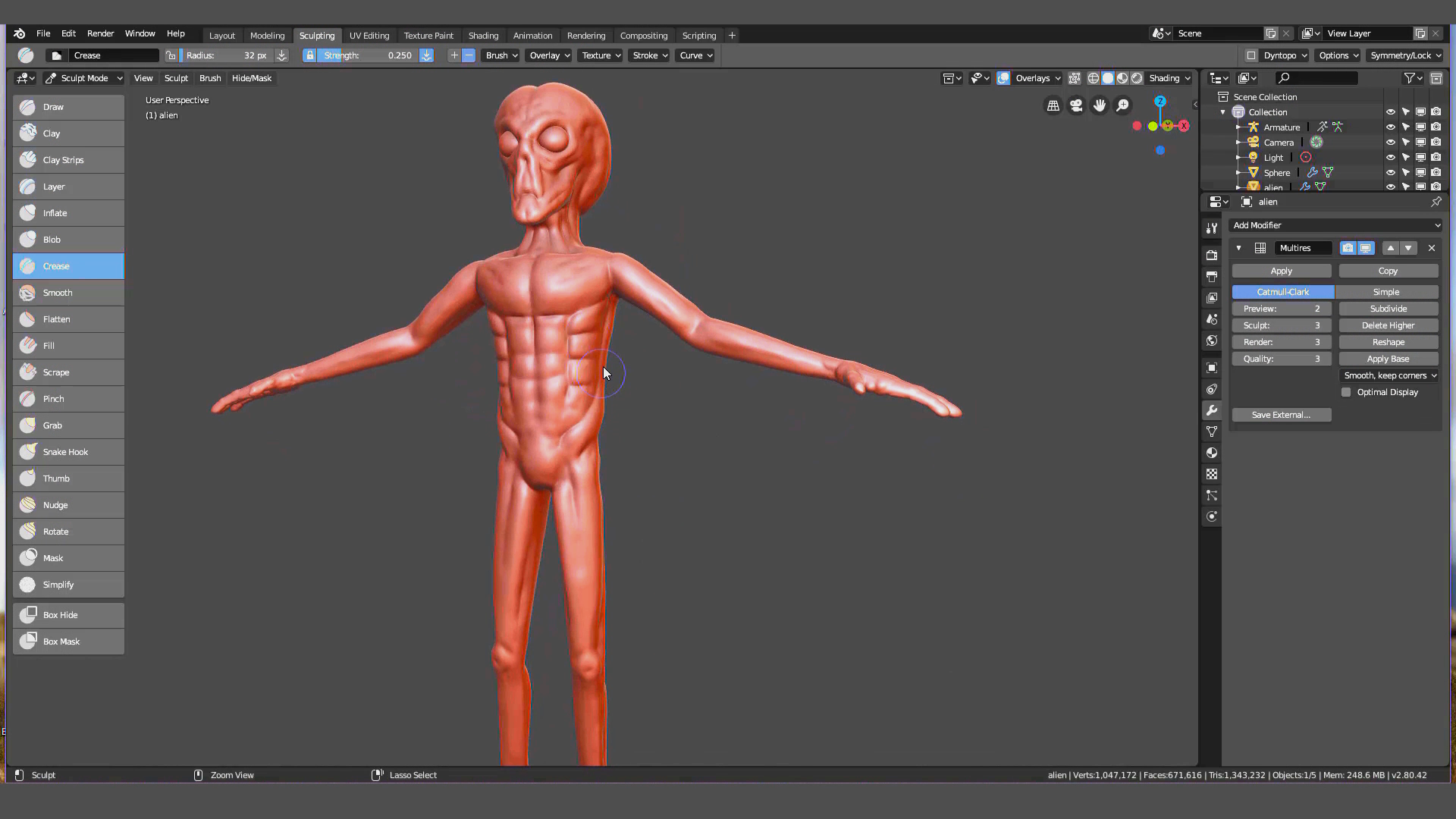
Task: Click the Reshape button
Action: pos(1389,342)
